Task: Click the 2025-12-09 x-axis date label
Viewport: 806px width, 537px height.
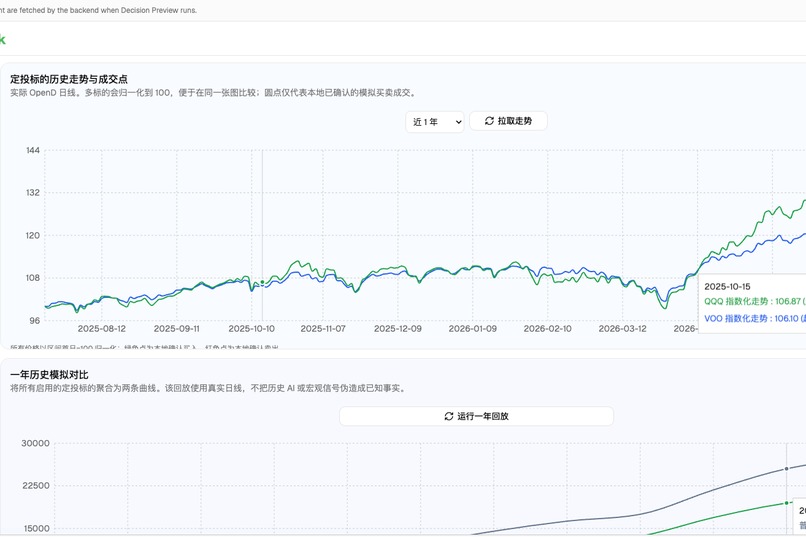Action: [x=398, y=329]
